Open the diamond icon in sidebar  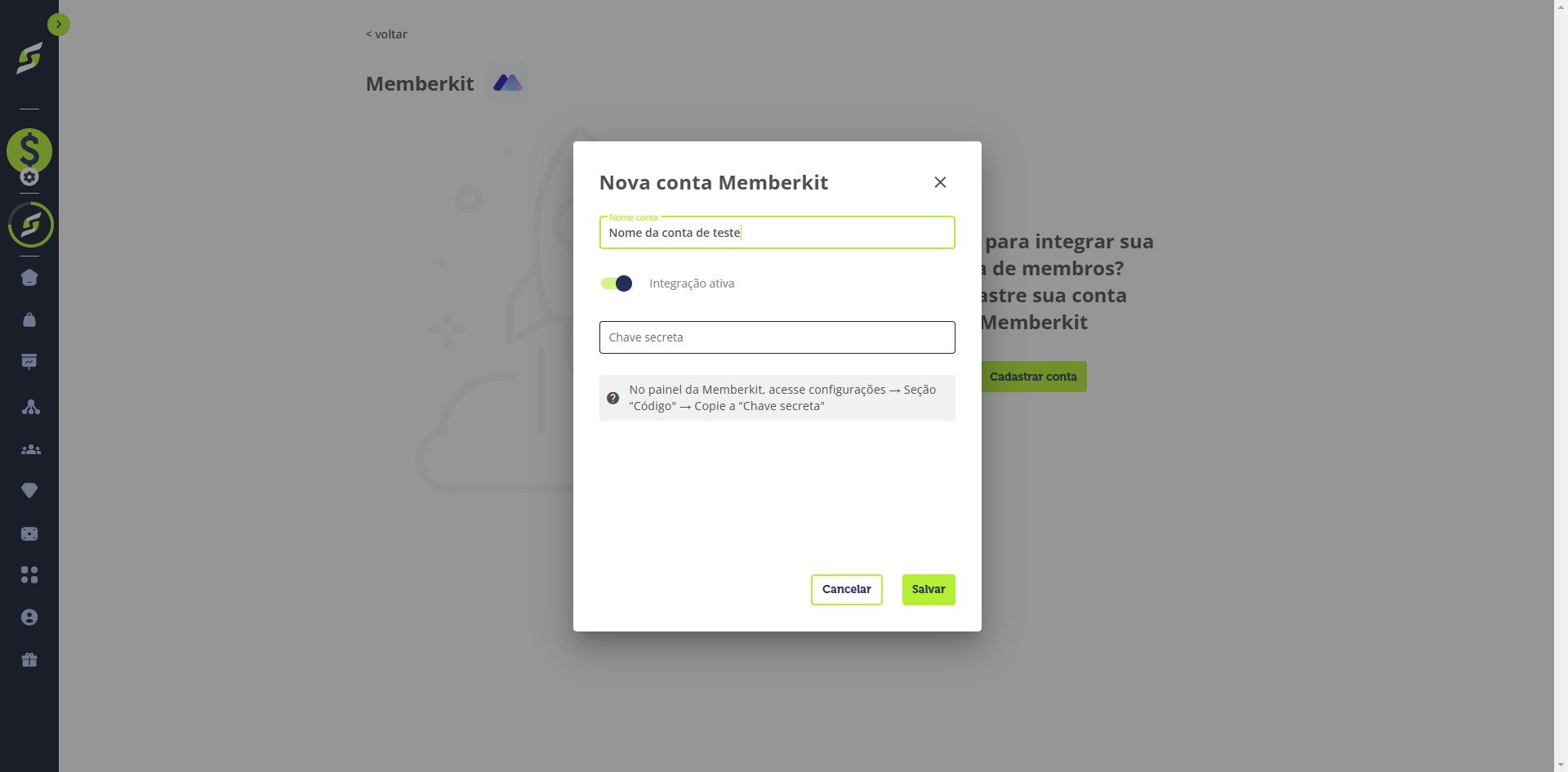(29, 490)
